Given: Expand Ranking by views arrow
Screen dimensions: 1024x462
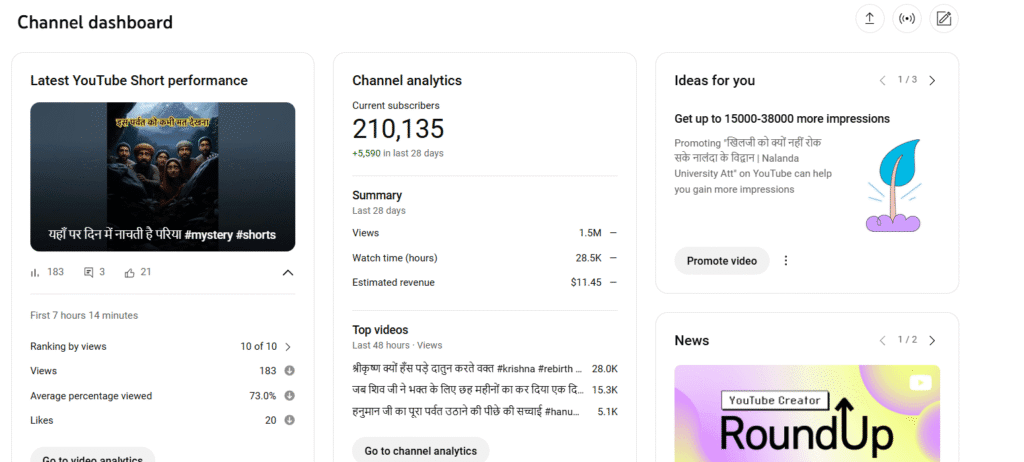Looking at the screenshot, I should [288, 347].
